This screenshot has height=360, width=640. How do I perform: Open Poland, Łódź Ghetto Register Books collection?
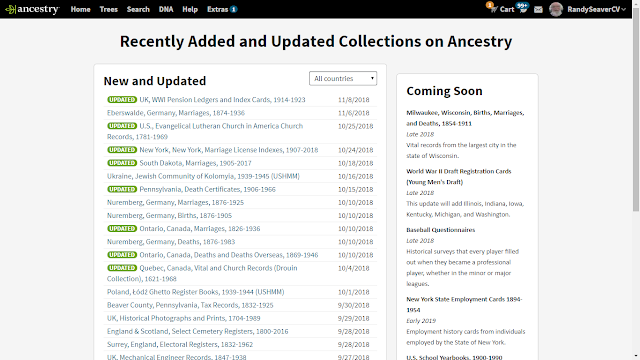point(196,292)
